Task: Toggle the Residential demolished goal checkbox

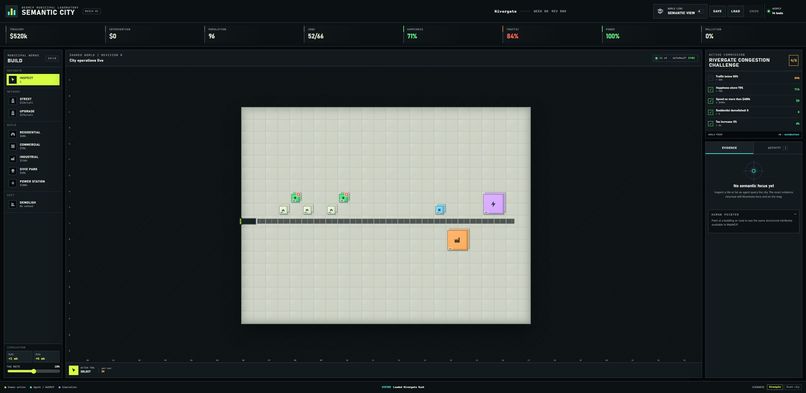Action: coord(711,112)
